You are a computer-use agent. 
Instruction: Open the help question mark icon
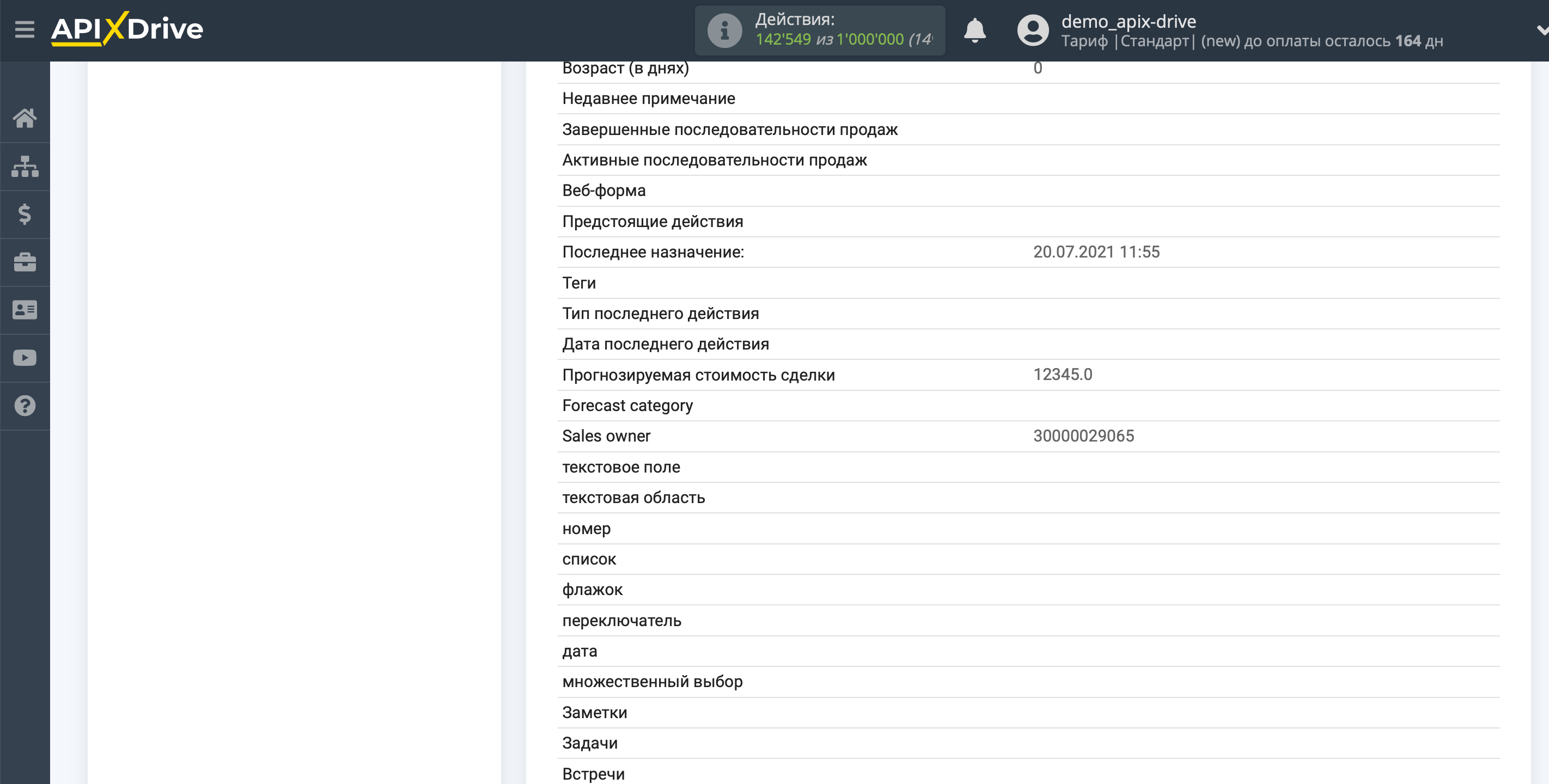(x=25, y=407)
